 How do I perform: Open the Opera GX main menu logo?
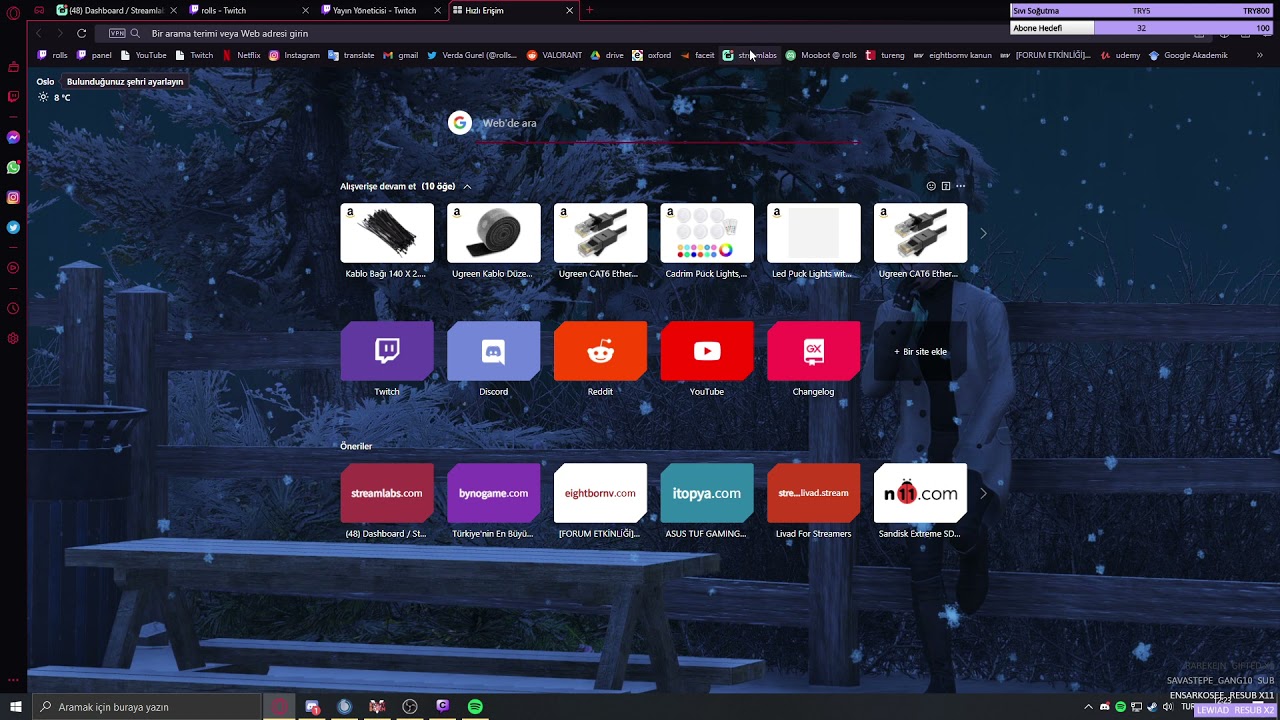pyautogui.click(x=13, y=12)
